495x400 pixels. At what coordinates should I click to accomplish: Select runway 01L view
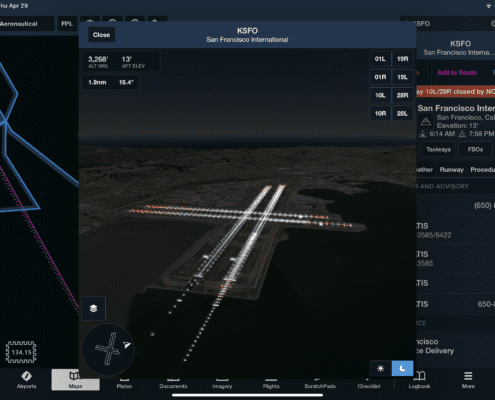tap(380, 59)
